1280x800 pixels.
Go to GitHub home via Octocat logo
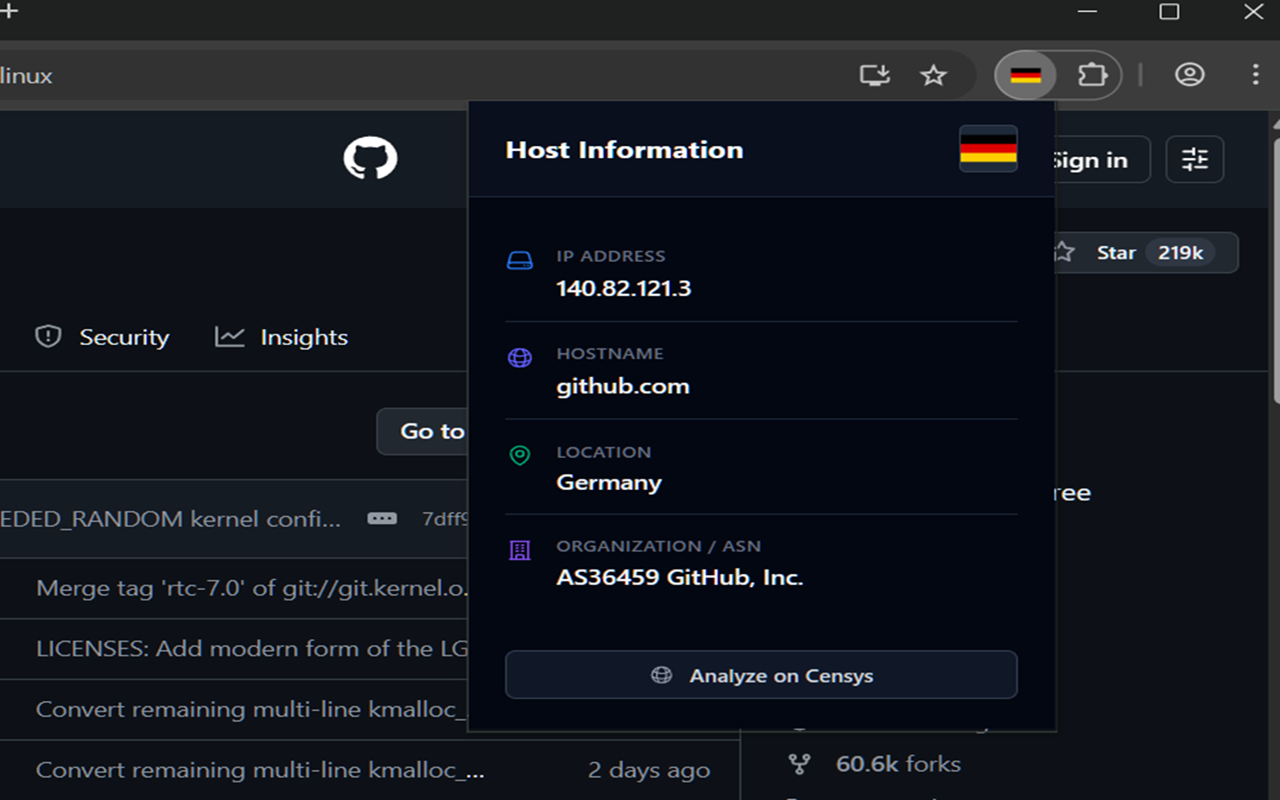[x=371, y=159]
